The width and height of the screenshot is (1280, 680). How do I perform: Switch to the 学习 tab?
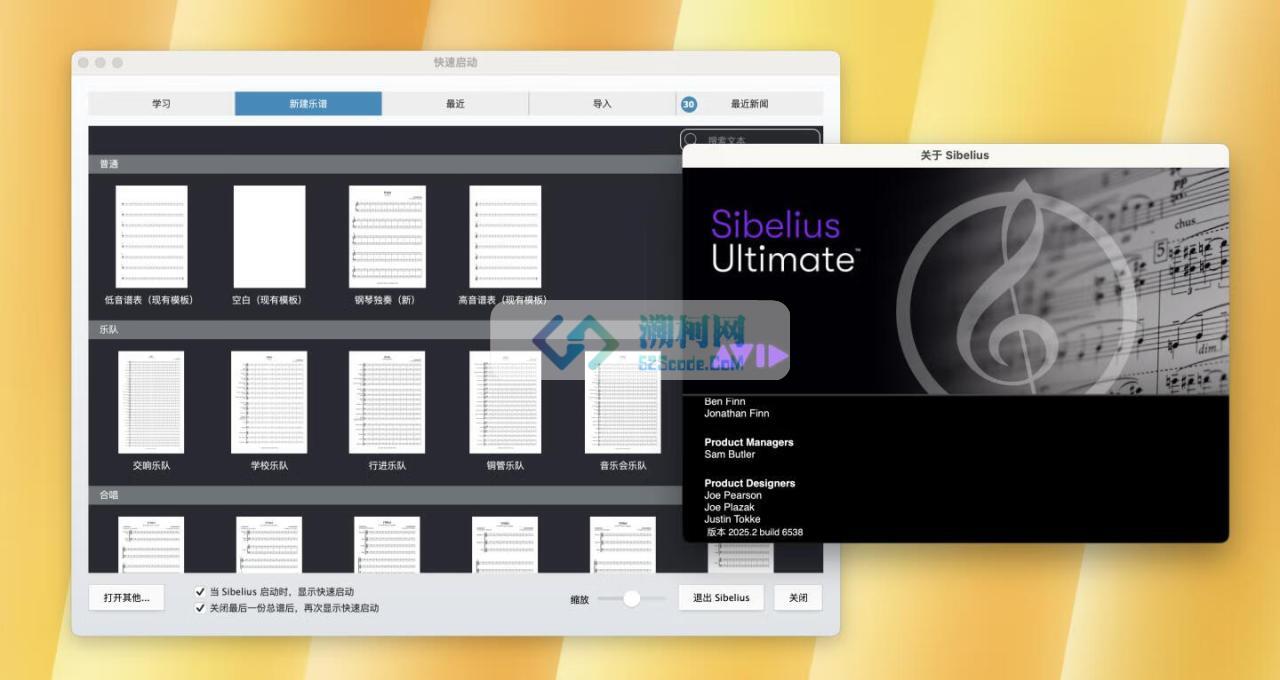(161, 104)
